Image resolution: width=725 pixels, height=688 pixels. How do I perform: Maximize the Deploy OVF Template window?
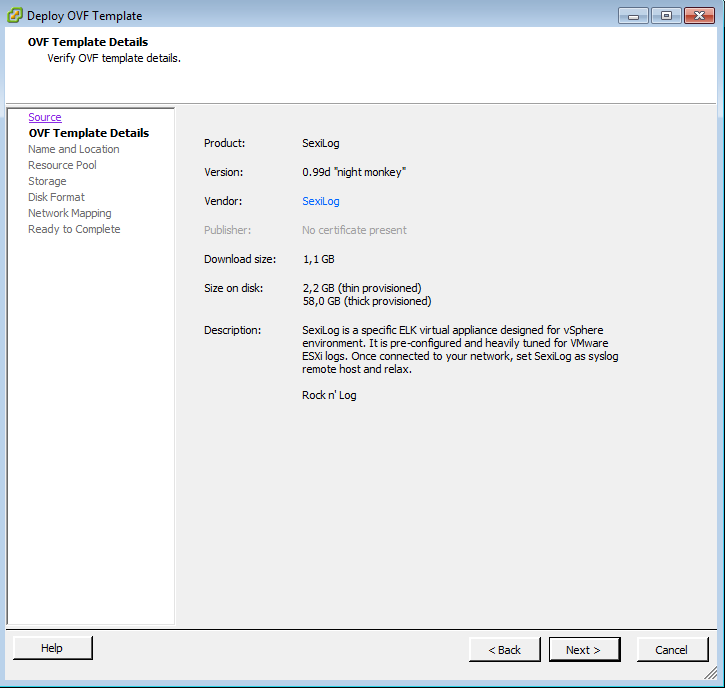click(665, 15)
